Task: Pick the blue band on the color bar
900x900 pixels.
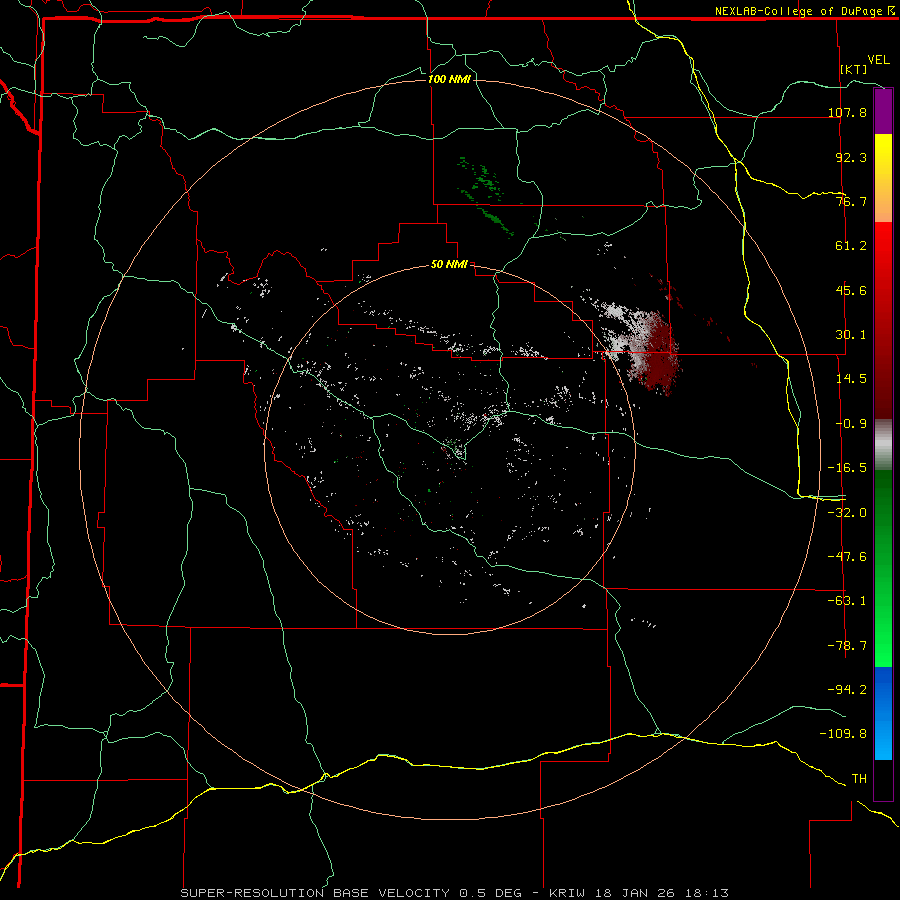Action: click(x=883, y=713)
